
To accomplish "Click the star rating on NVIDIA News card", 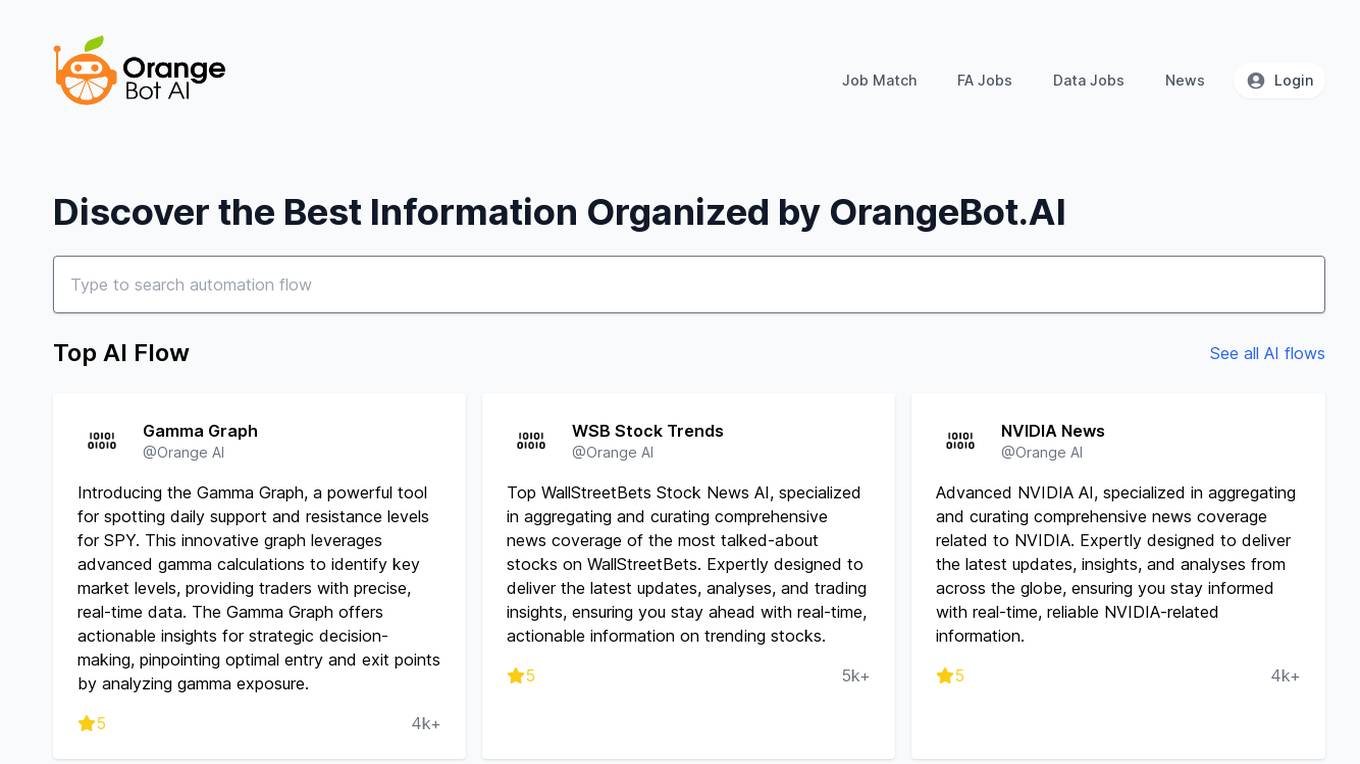I will [950, 676].
